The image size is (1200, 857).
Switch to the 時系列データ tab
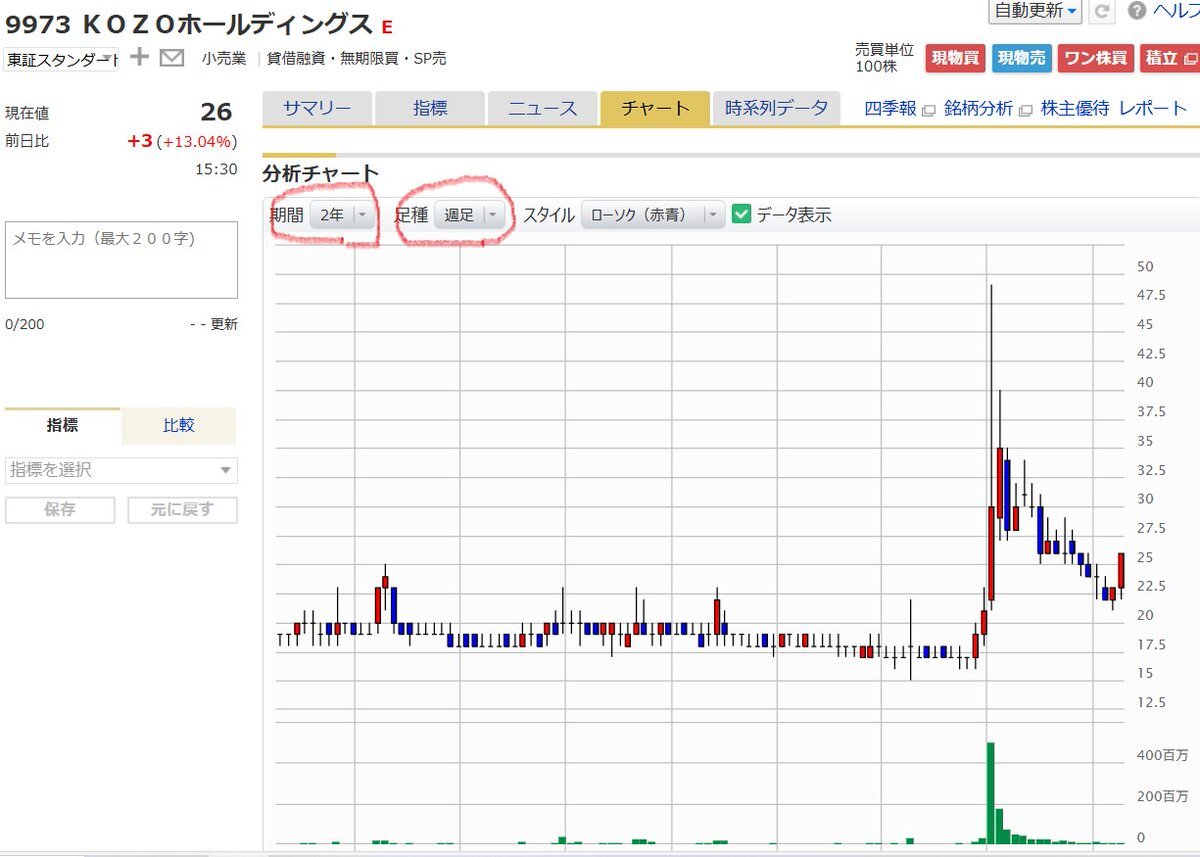(x=775, y=109)
